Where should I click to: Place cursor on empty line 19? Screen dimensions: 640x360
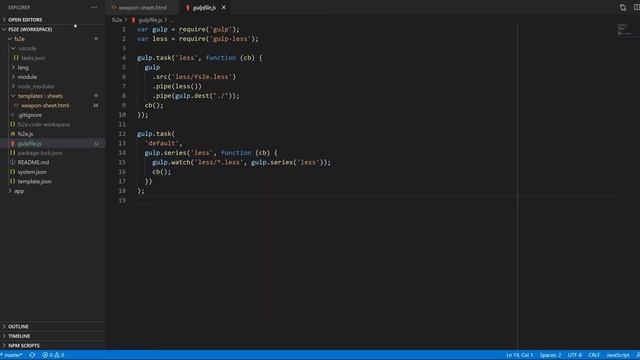tap(376, 200)
